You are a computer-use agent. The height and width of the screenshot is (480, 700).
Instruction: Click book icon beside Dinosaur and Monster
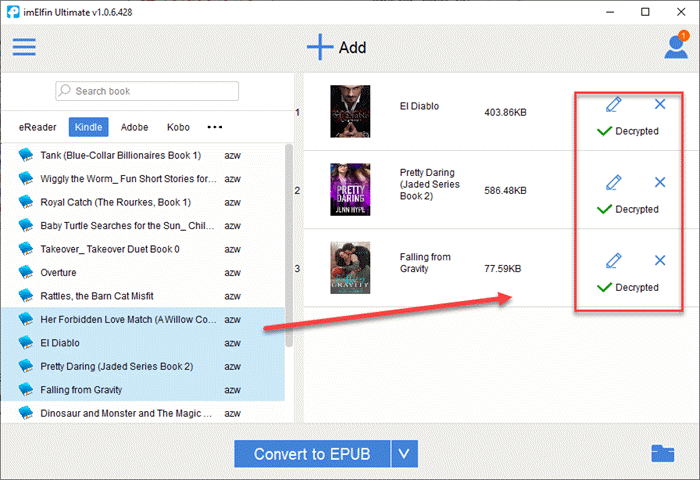[26, 413]
